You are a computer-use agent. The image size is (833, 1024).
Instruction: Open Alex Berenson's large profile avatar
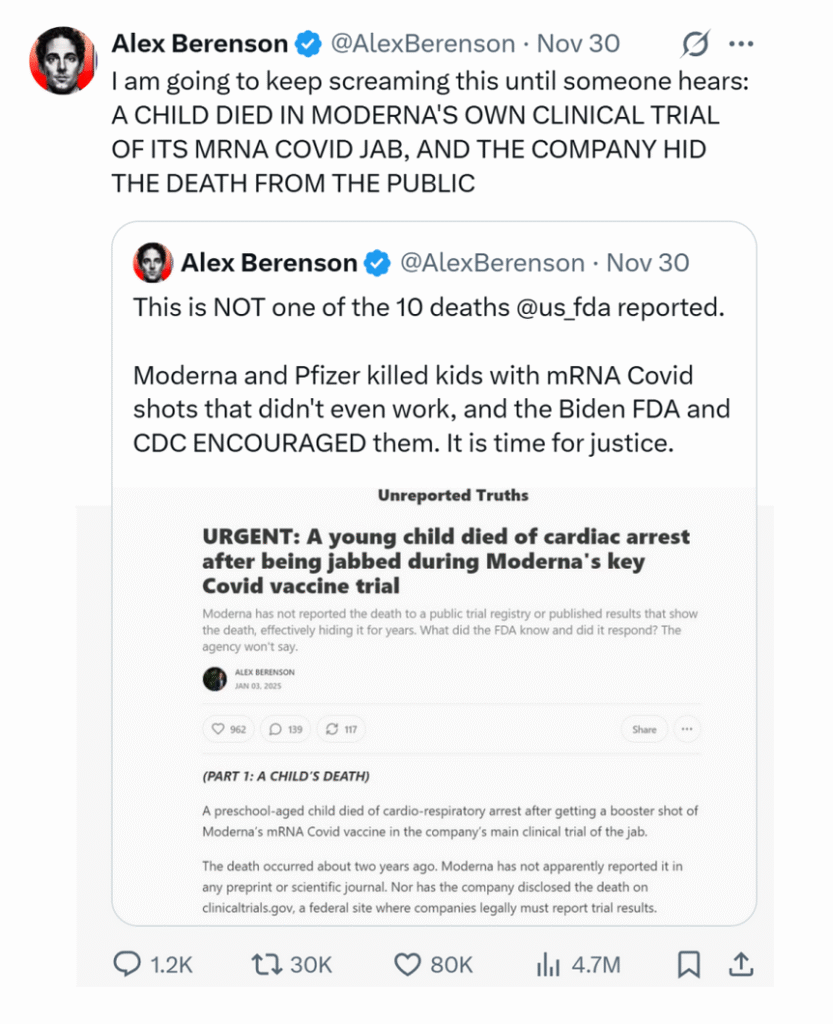click(63, 61)
